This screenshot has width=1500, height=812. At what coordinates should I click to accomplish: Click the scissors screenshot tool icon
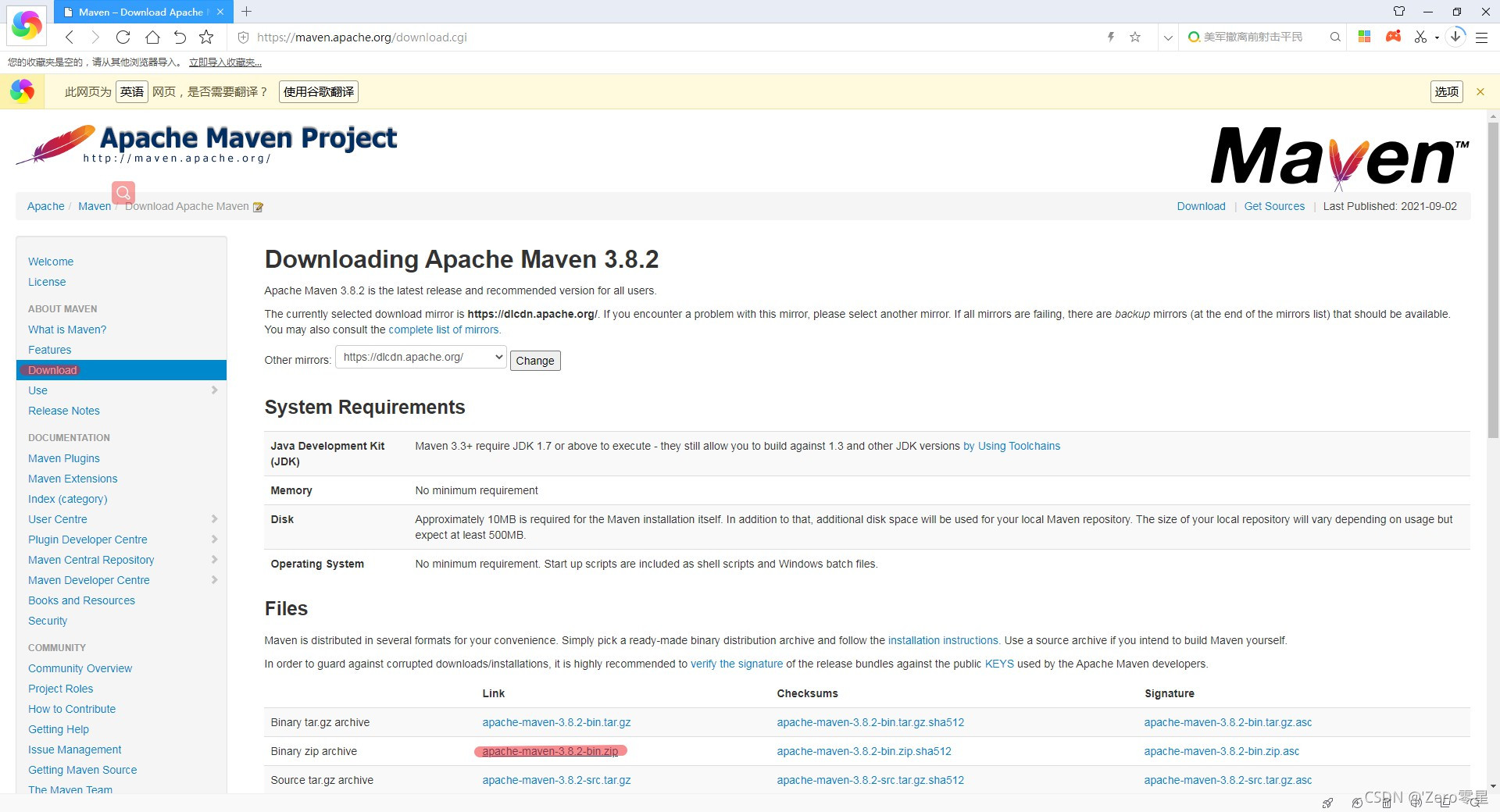click(1420, 37)
